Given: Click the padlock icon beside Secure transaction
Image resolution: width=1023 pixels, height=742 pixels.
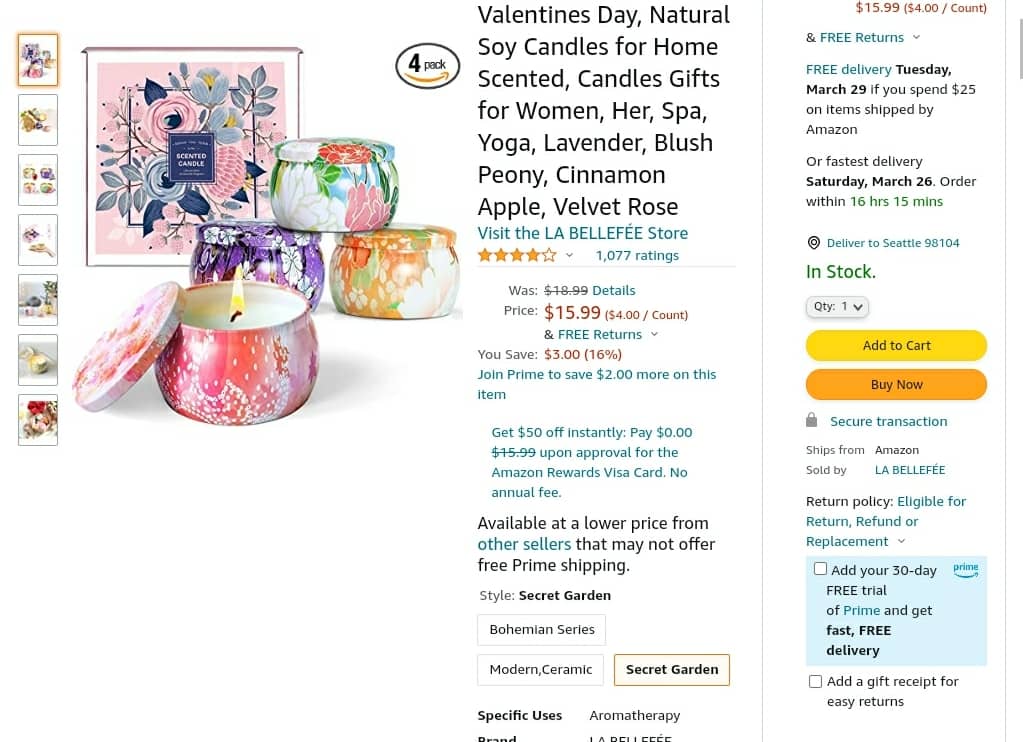Looking at the screenshot, I should [812, 420].
